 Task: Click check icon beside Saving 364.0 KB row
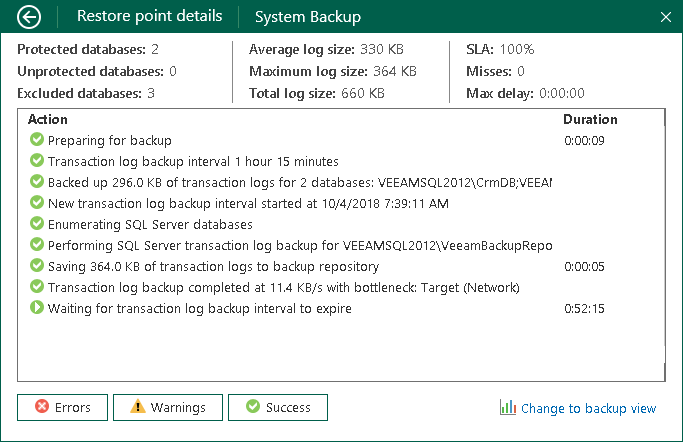click(x=37, y=267)
